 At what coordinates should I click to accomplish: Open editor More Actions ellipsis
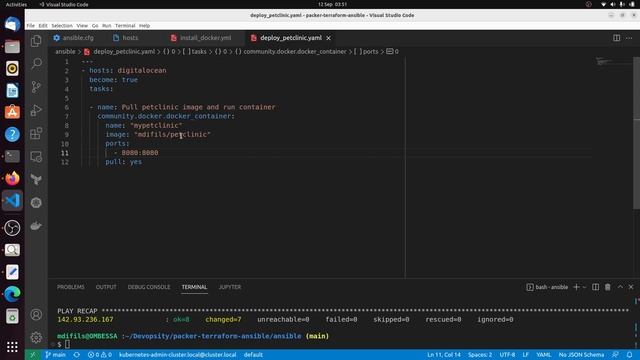tap(629, 38)
